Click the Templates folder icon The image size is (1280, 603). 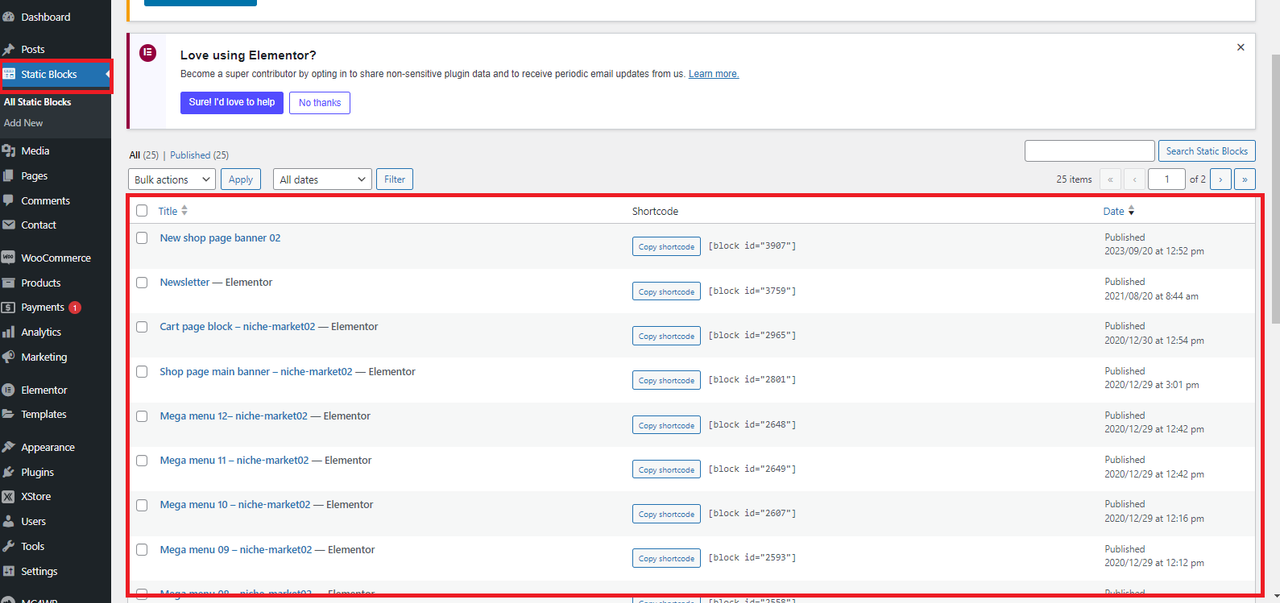coord(9,414)
